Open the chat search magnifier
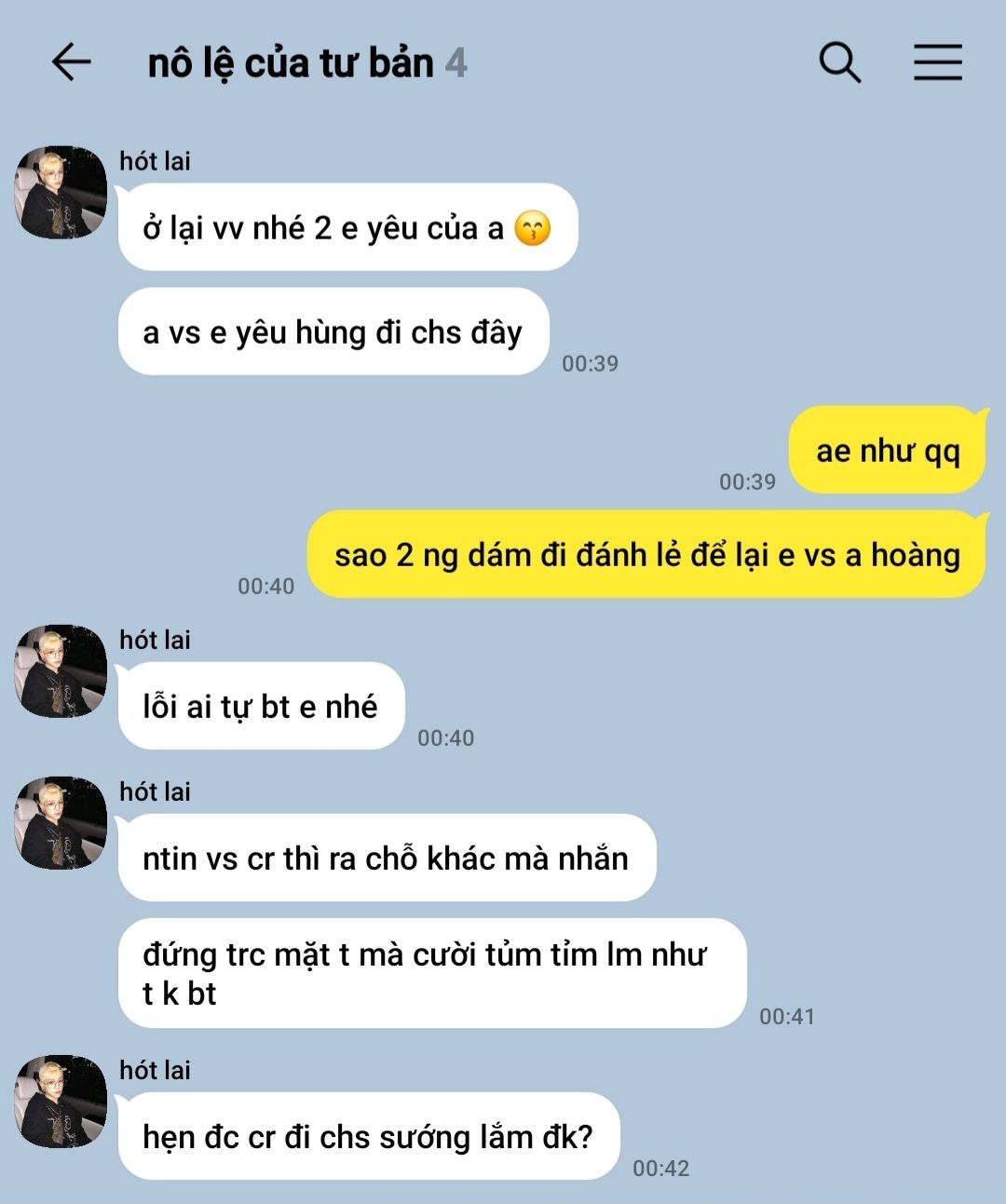 [840, 62]
